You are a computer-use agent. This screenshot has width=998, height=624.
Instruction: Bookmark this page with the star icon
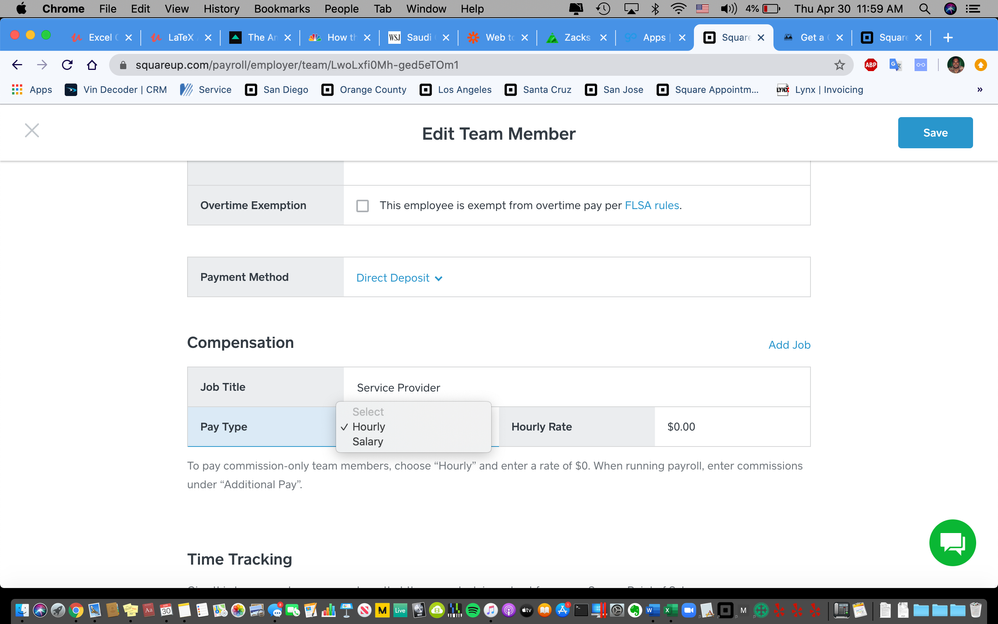coord(840,65)
